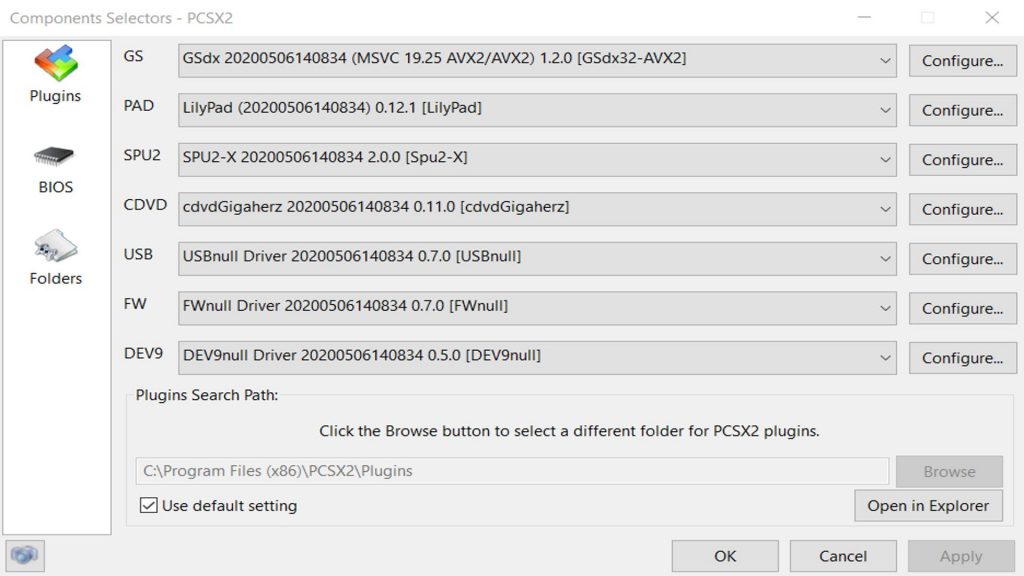Open the GS plugin dropdown

click(x=884, y=60)
